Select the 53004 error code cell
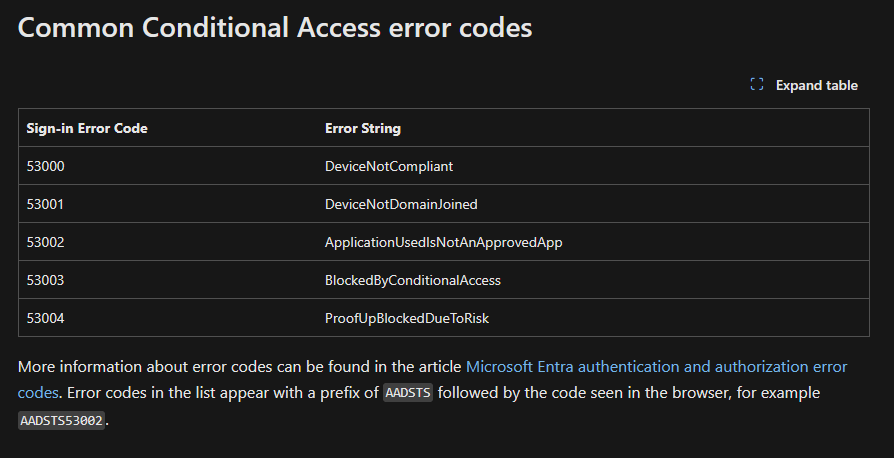 [46, 318]
